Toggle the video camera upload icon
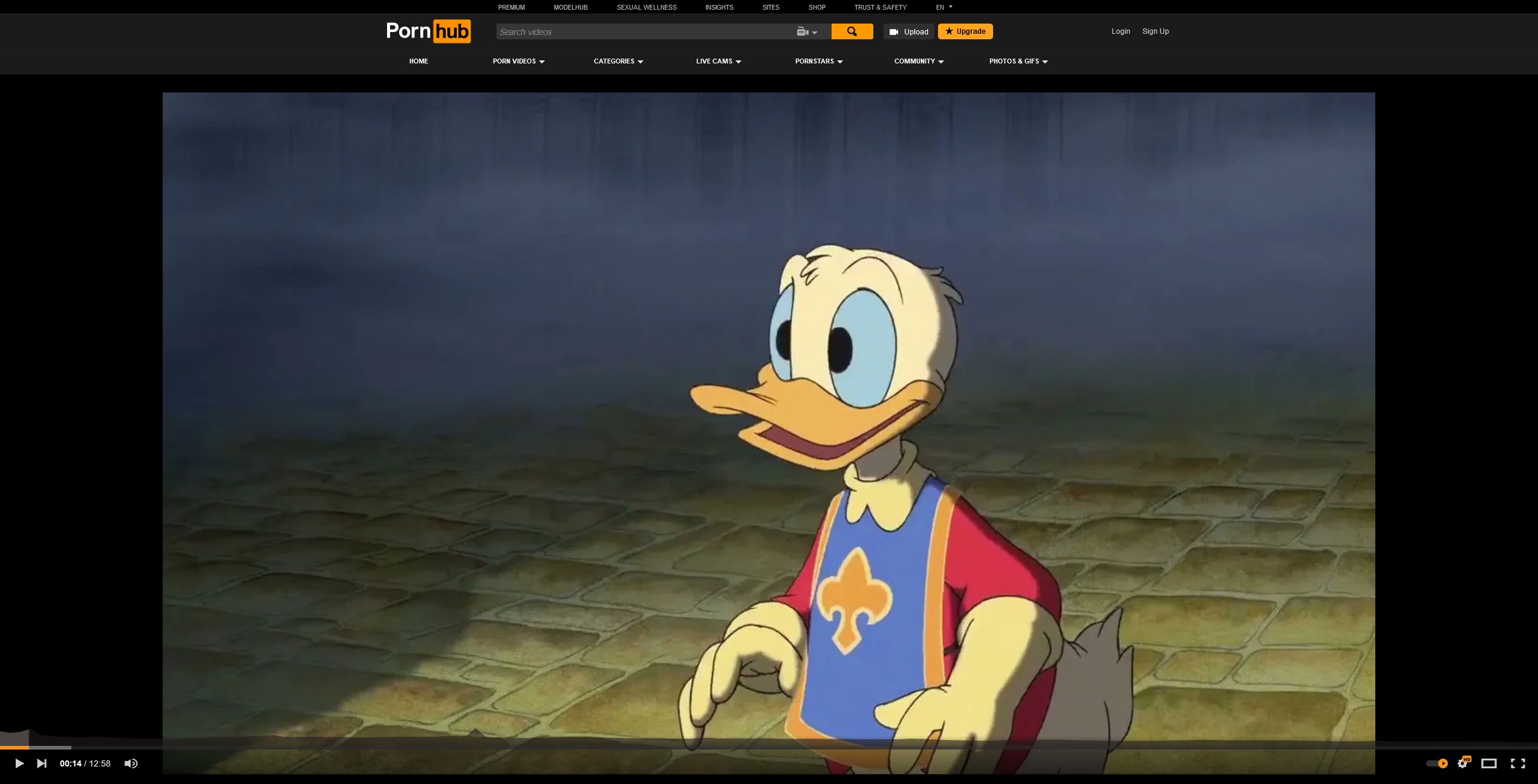Viewport: 1538px width, 784px height. click(894, 31)
